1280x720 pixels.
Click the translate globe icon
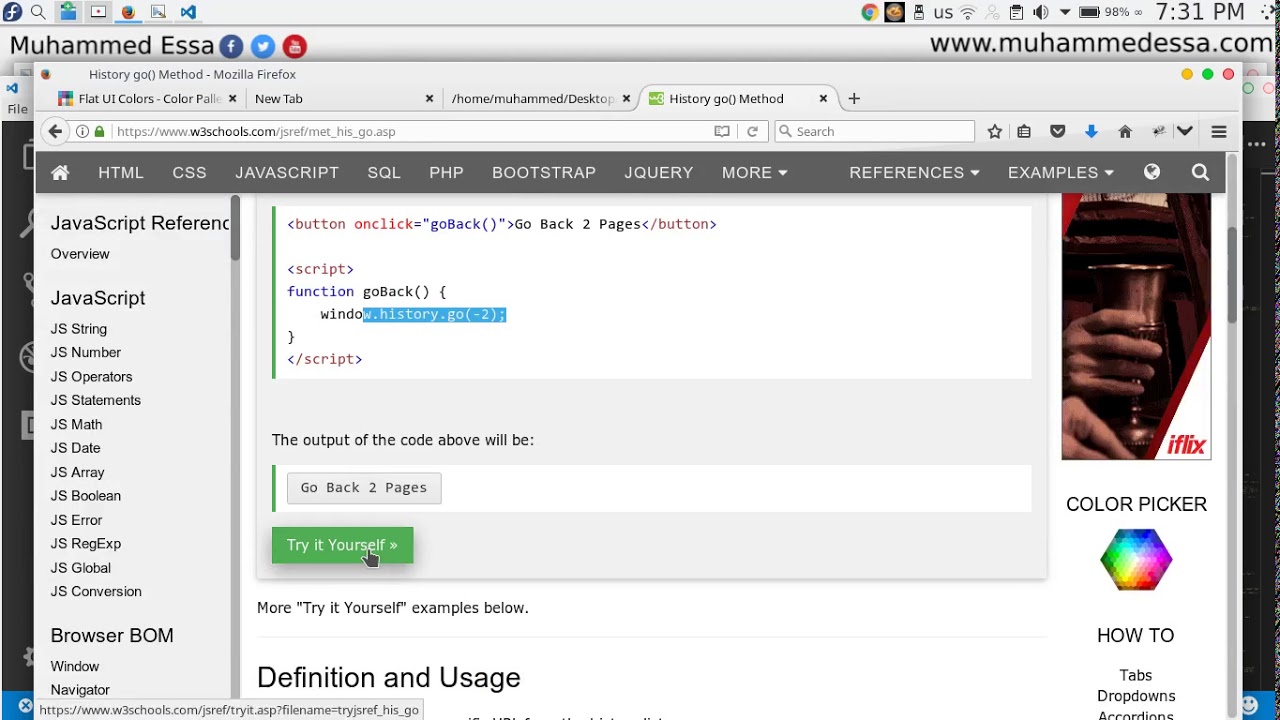coord(1152,173)
